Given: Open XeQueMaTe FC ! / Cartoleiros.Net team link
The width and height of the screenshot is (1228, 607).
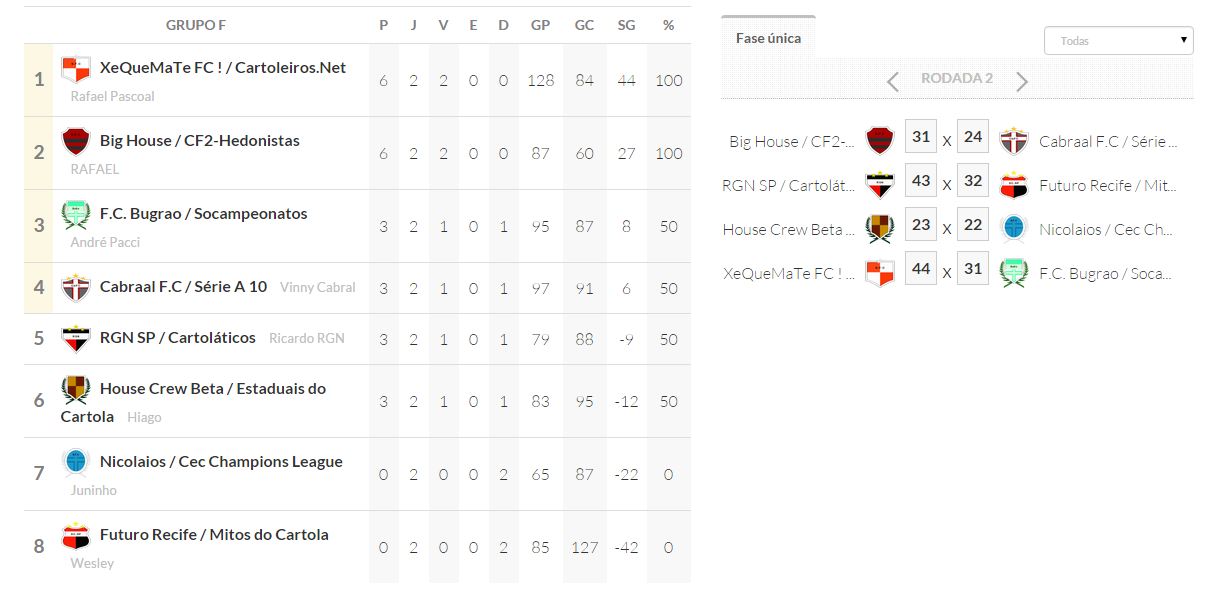Looking at the screenshot, I should (x=223, y=68).
